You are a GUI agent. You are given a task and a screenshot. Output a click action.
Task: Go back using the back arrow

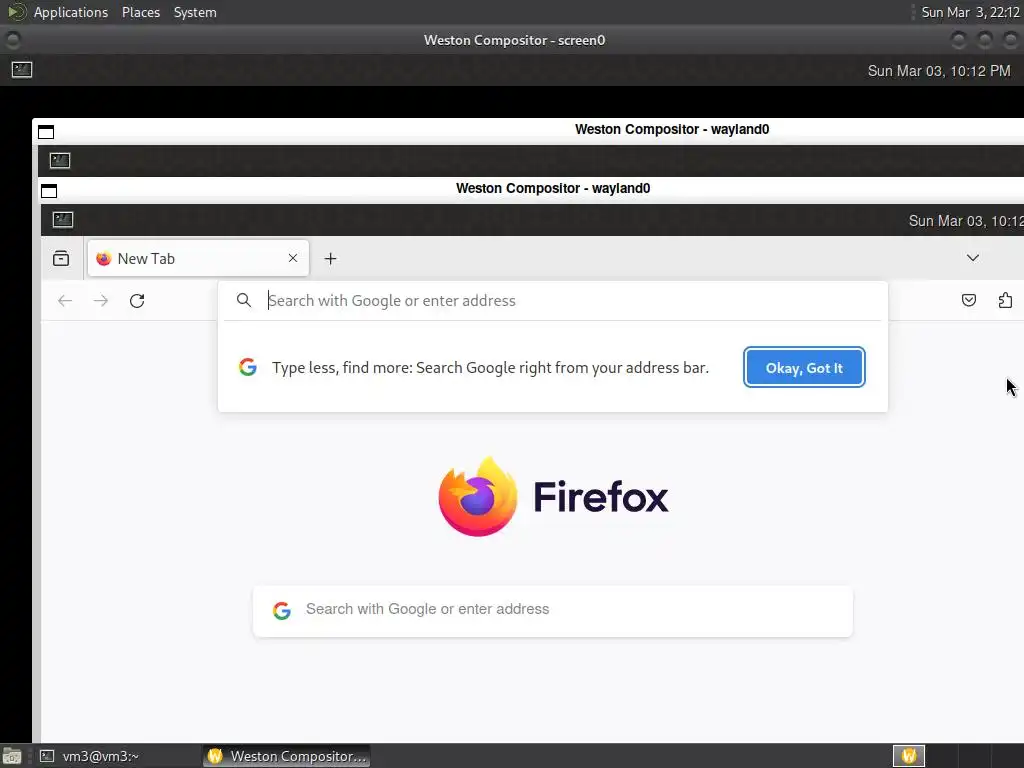(x=65, y=300)
